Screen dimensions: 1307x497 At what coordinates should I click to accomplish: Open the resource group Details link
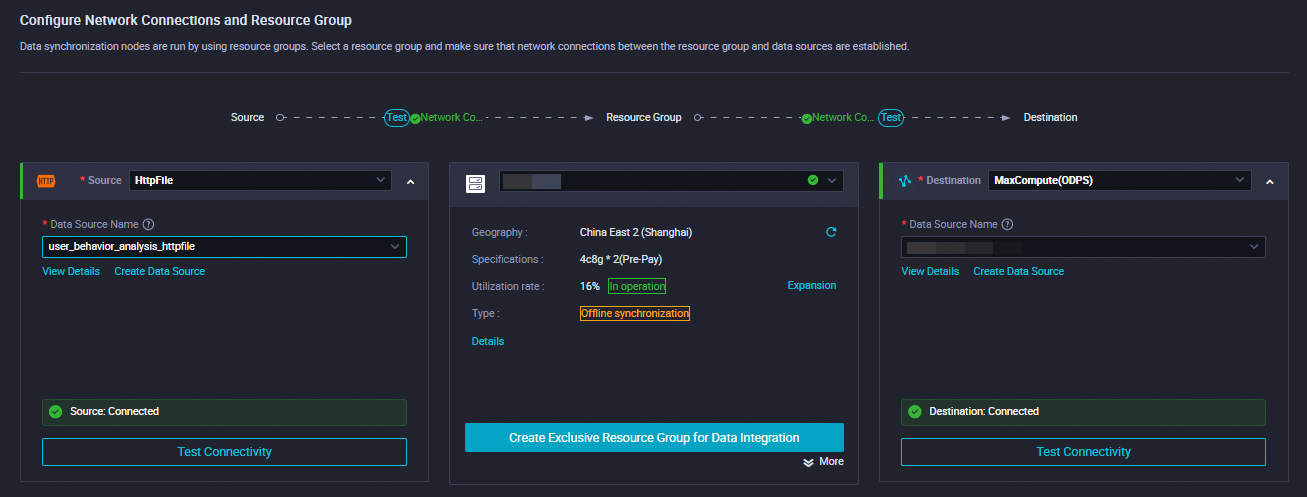coord(488,342)
